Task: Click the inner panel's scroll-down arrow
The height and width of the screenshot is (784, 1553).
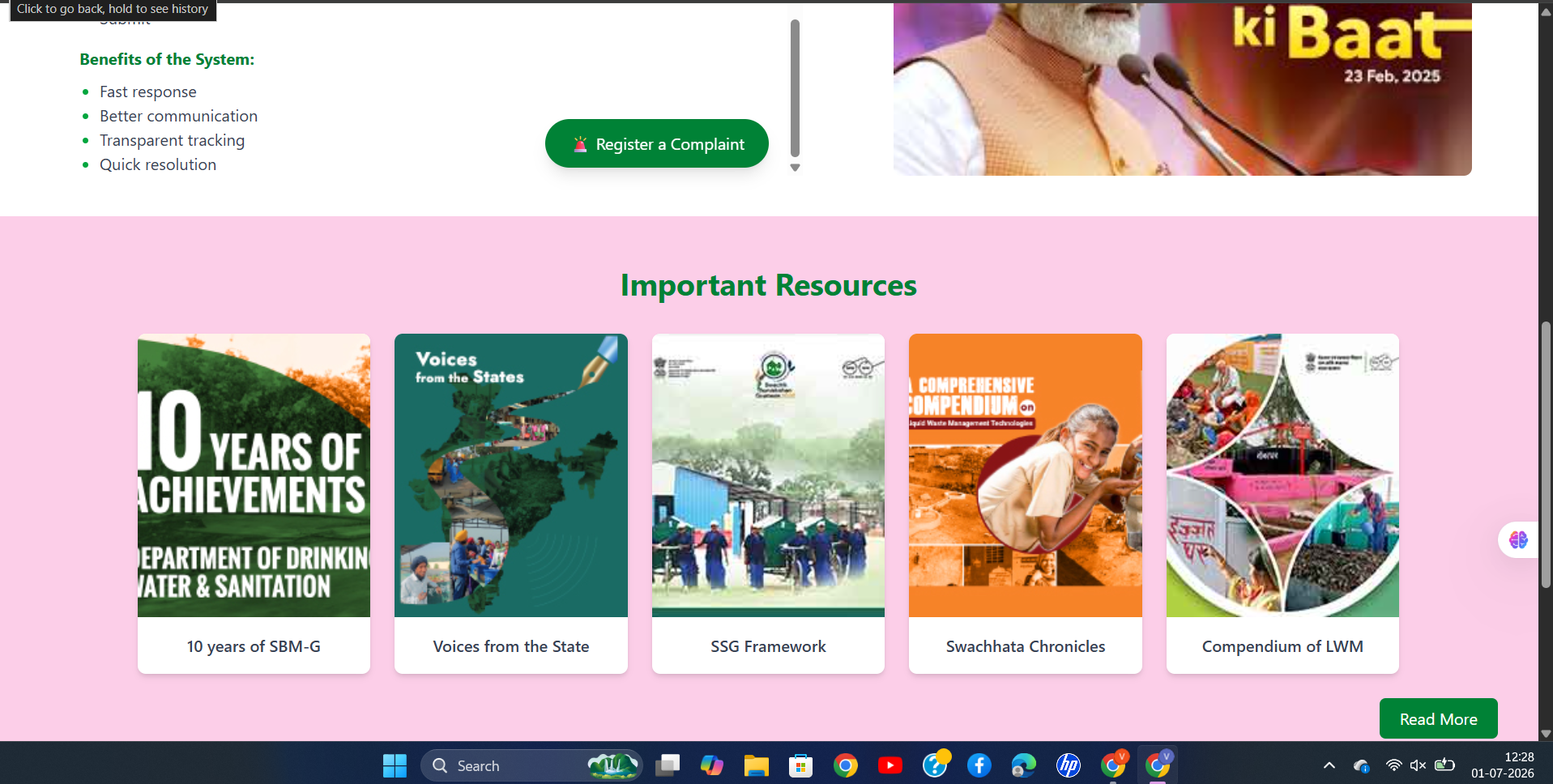Action: (x=795, y=168)
